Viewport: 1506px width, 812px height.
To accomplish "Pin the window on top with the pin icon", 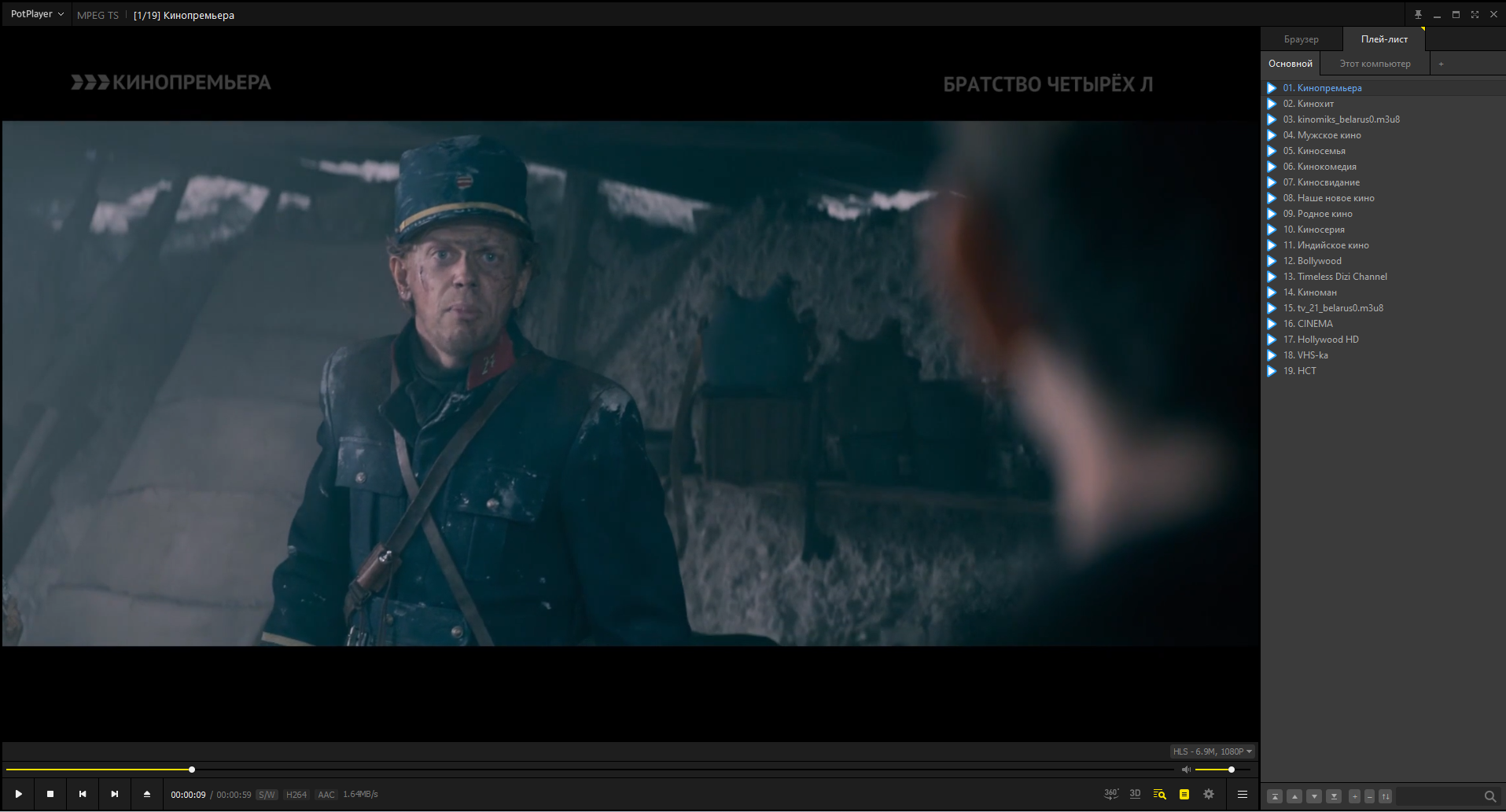I will point(1418,14).
